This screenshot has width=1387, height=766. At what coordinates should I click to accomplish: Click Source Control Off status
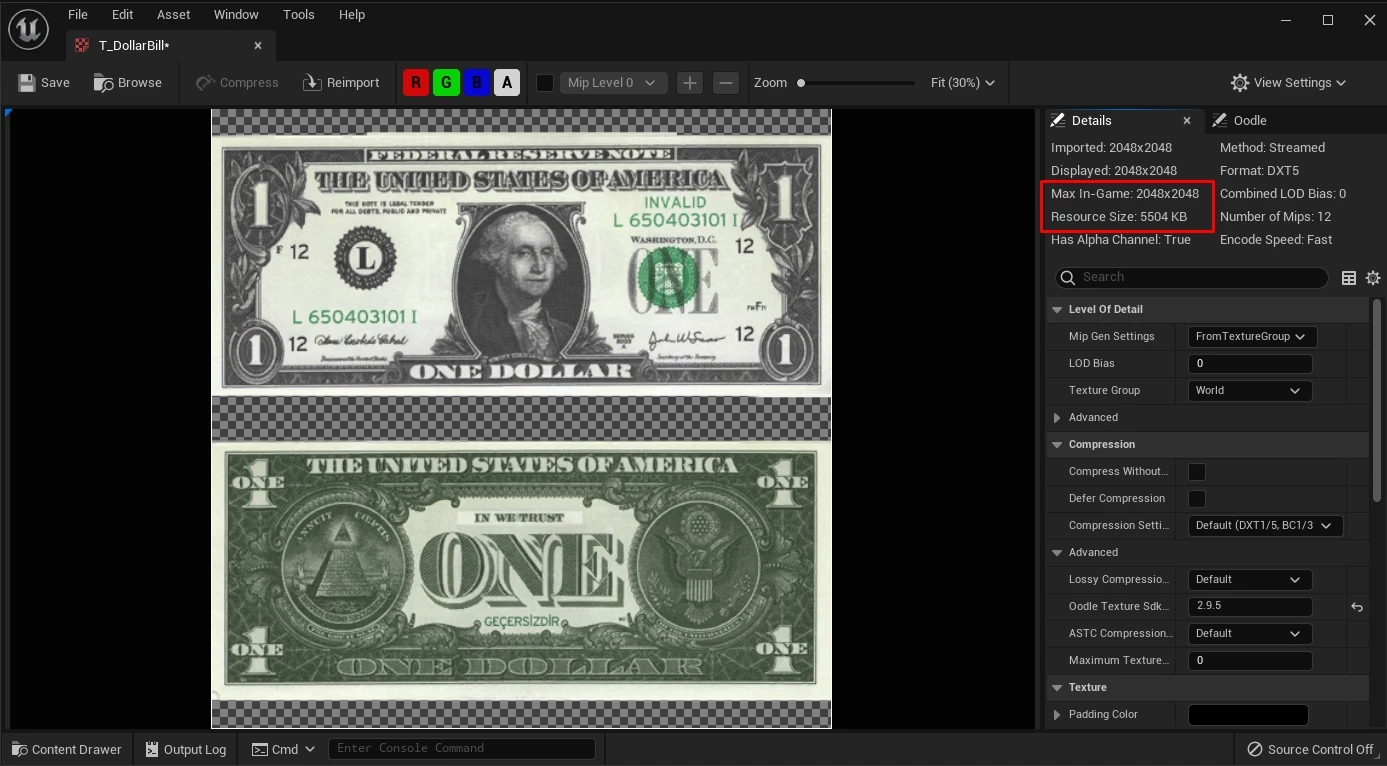[1310, 749]
